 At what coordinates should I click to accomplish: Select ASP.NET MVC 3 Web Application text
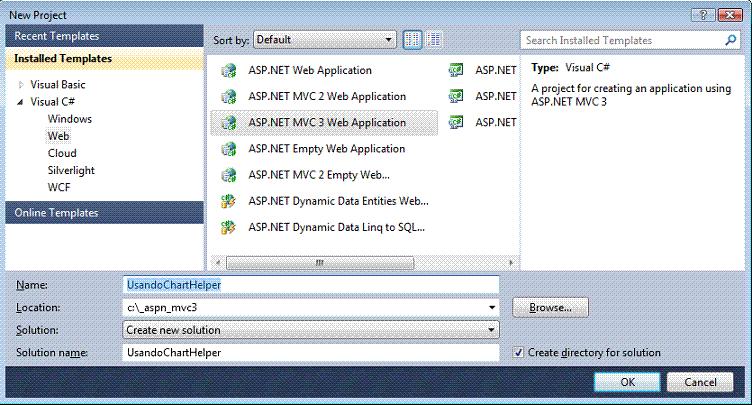(327, 123)
